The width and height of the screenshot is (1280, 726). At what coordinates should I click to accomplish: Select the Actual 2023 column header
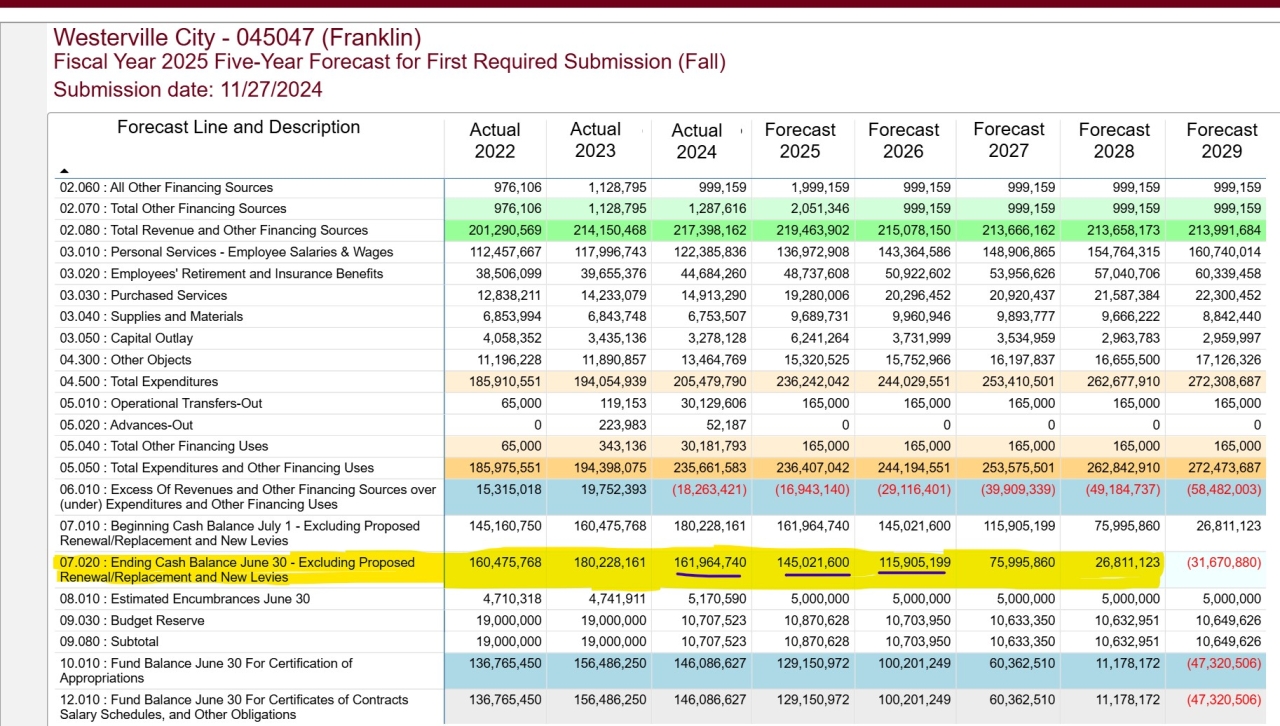(x=595, y=140)
